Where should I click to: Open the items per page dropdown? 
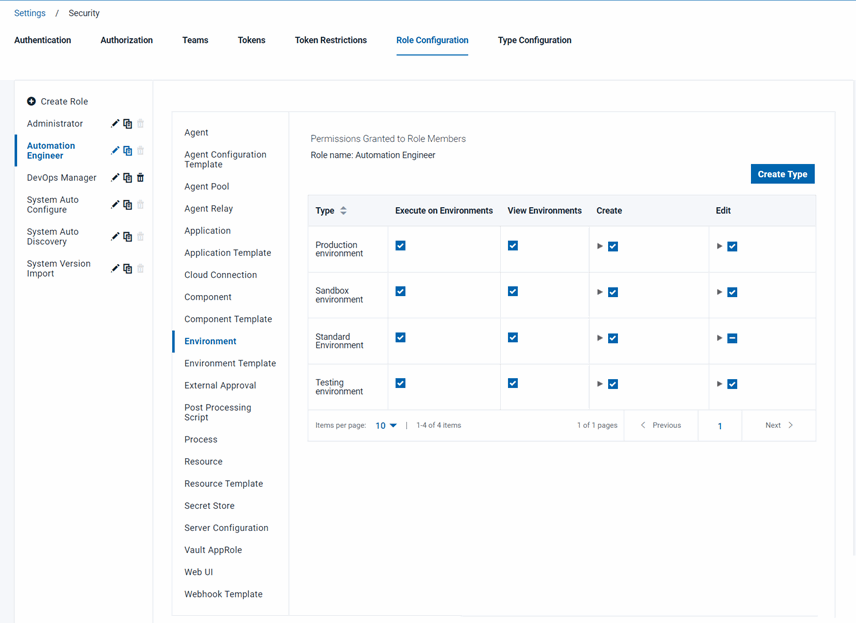click(385, 425)
